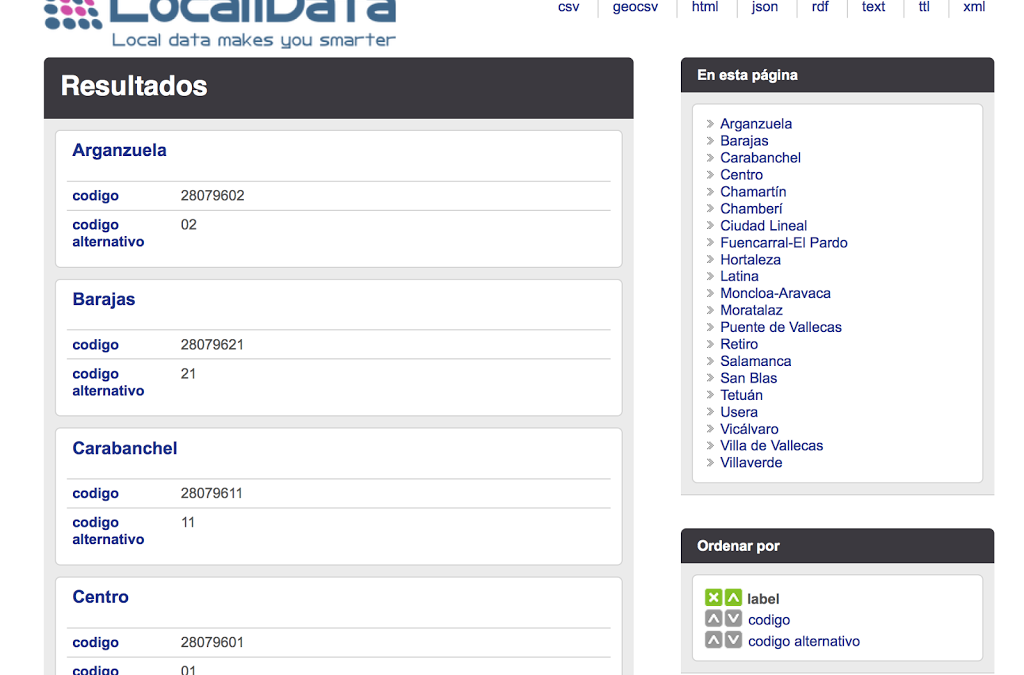Sort ascending by codigo using up arrow
Screen dimensions: 1024x675
pyautogui.click(x=713, y=619)
